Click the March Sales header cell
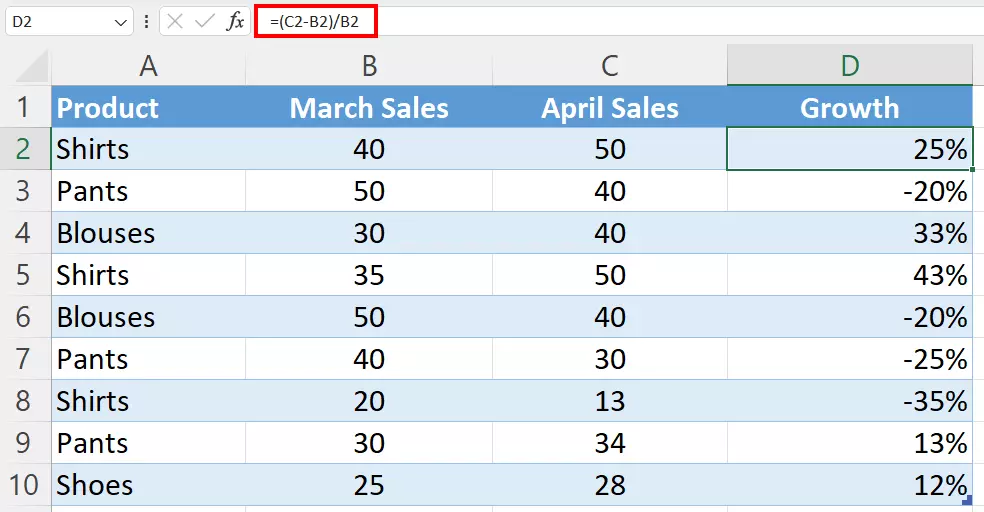This screenshot has width=984, height=512. [x=369, y=108]
